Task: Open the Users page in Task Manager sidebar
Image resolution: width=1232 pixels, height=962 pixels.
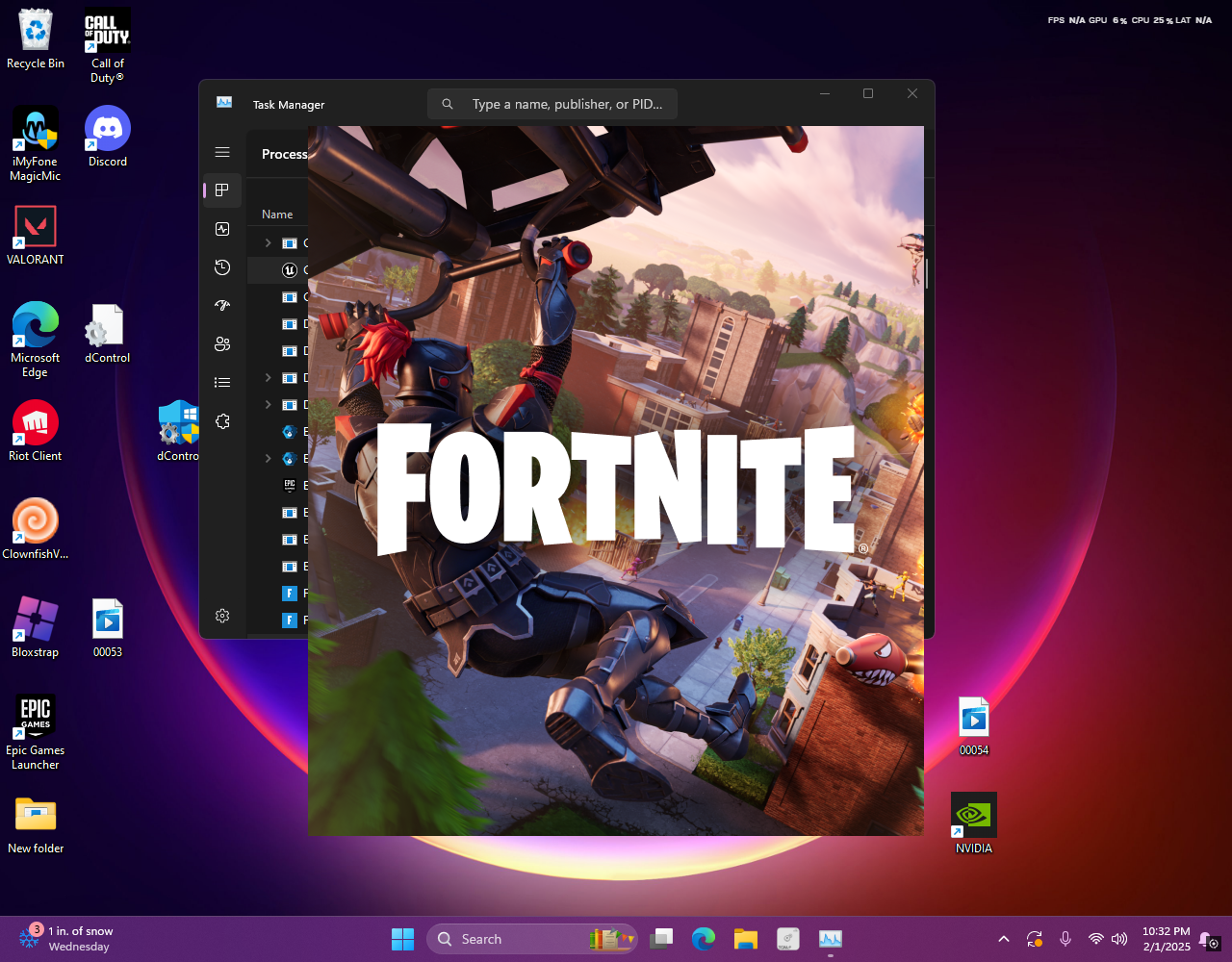Action: coord(222,344)
